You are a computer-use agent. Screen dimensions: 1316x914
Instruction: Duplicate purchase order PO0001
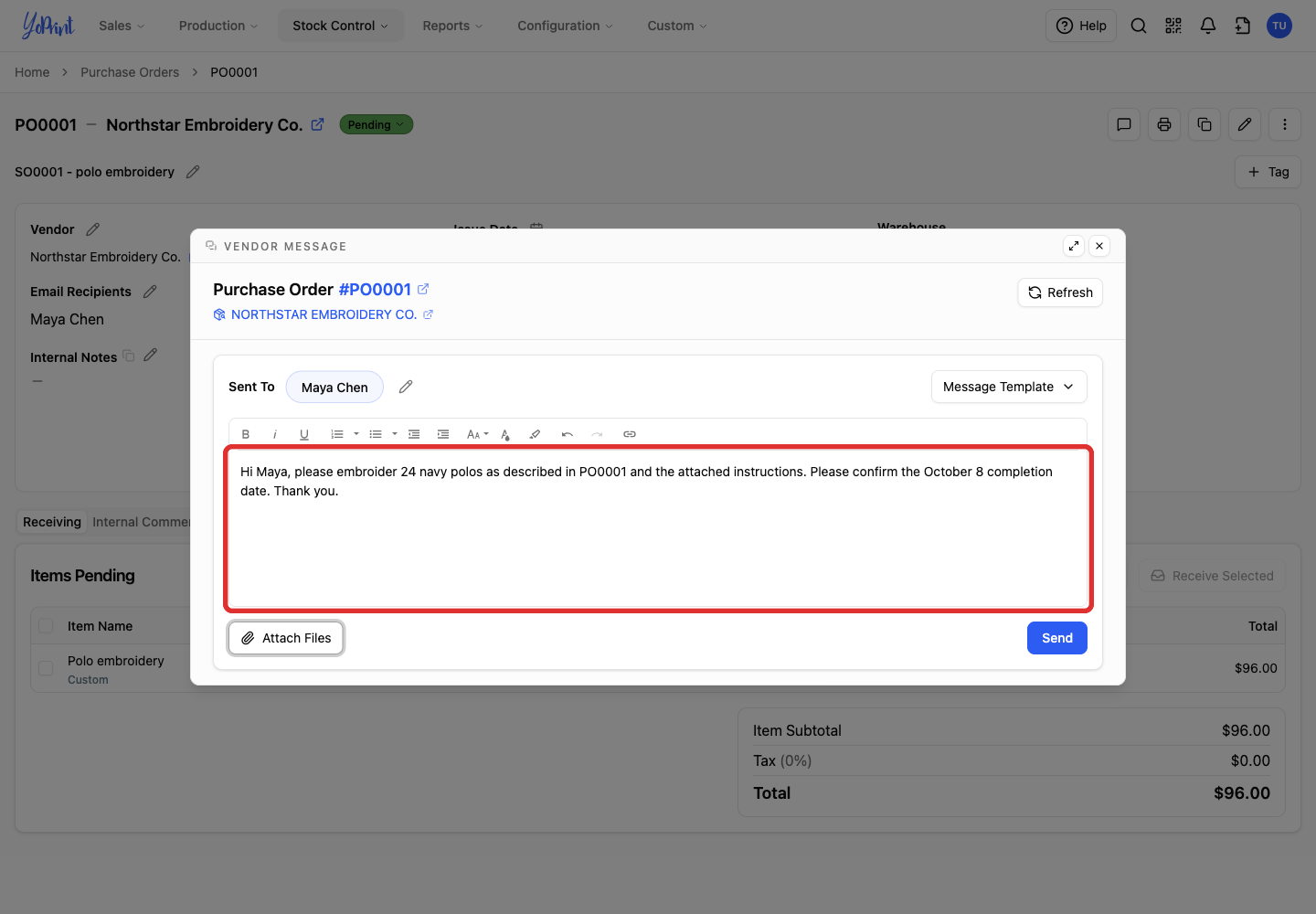pyautogui.click(x=1205, y=124)
